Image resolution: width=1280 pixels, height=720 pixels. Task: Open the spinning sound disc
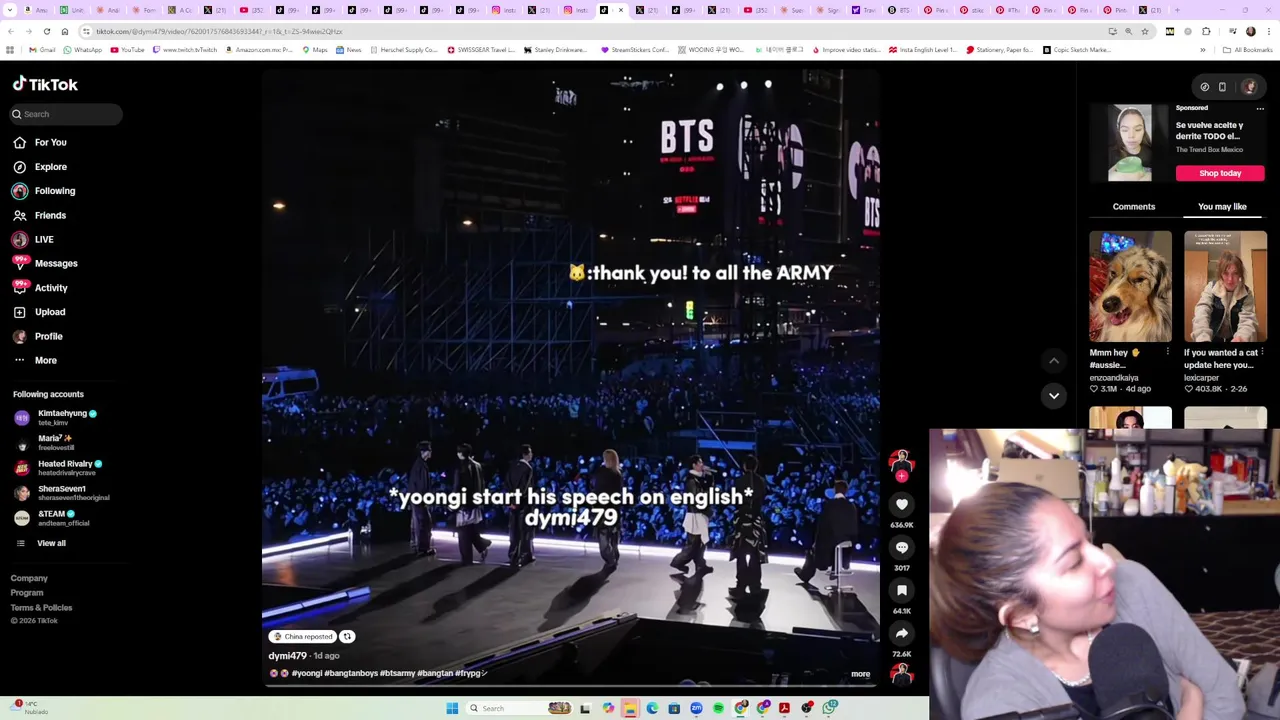click(902, 675)
